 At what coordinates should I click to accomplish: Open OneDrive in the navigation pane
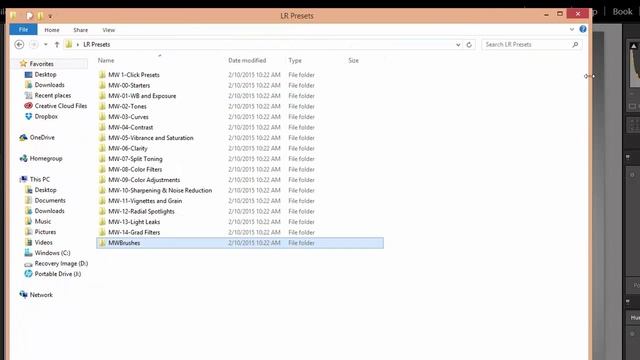click(42, 138)
